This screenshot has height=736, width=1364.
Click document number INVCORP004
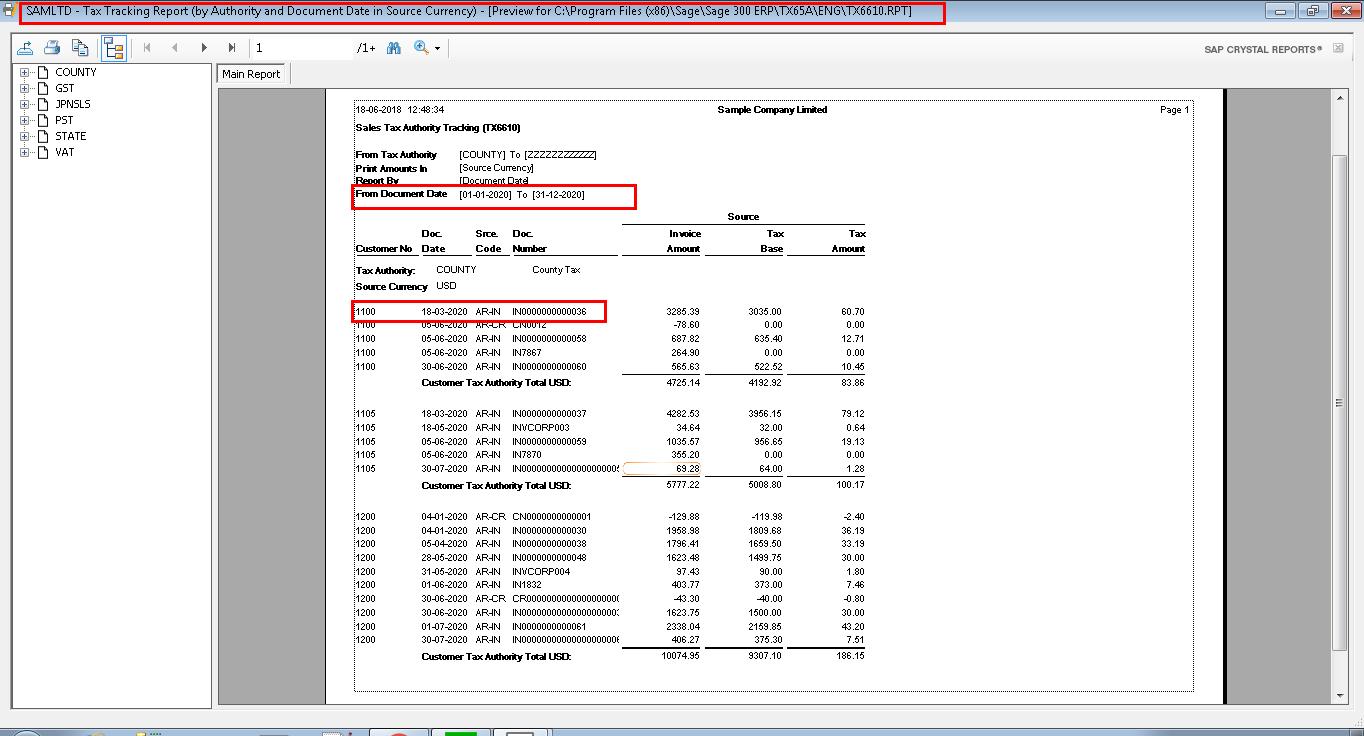click(x=541, y=572)
